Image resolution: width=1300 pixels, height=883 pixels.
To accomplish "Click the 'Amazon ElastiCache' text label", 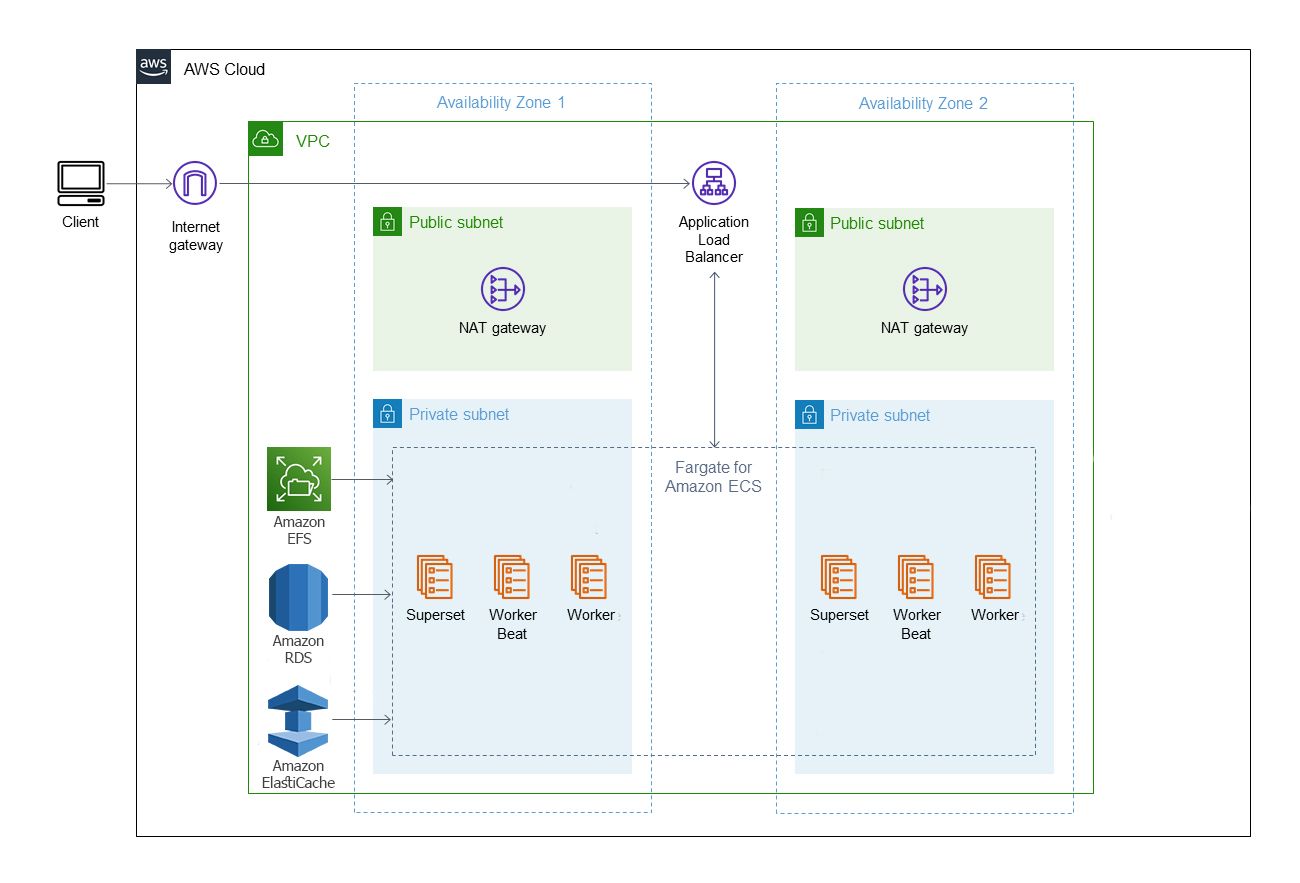I will coord(298,774).
